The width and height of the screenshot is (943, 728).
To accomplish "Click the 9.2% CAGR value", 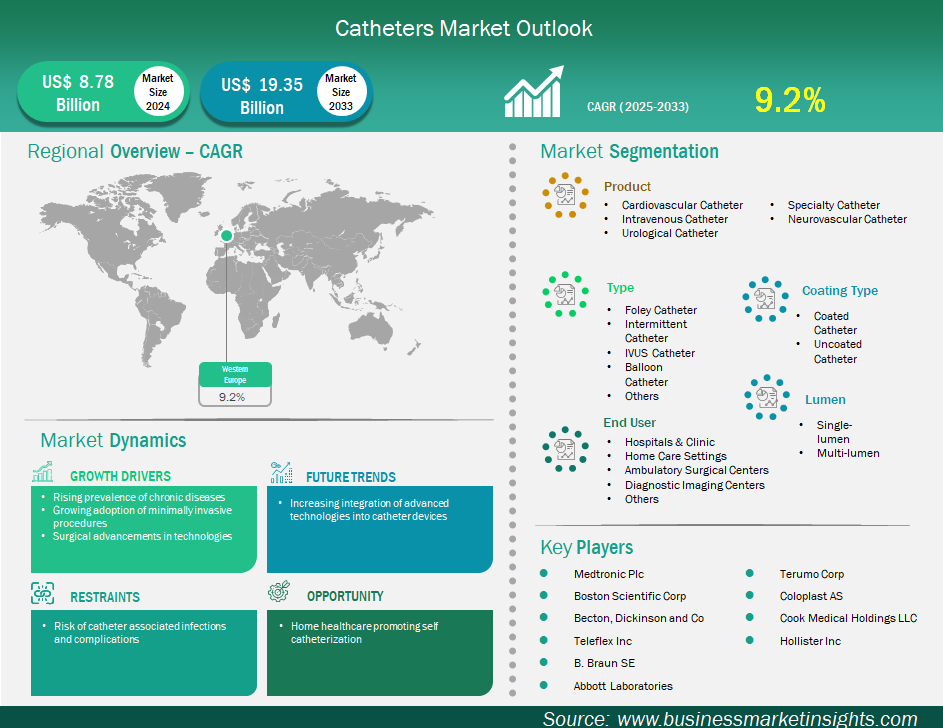I will tap(790, 99).
